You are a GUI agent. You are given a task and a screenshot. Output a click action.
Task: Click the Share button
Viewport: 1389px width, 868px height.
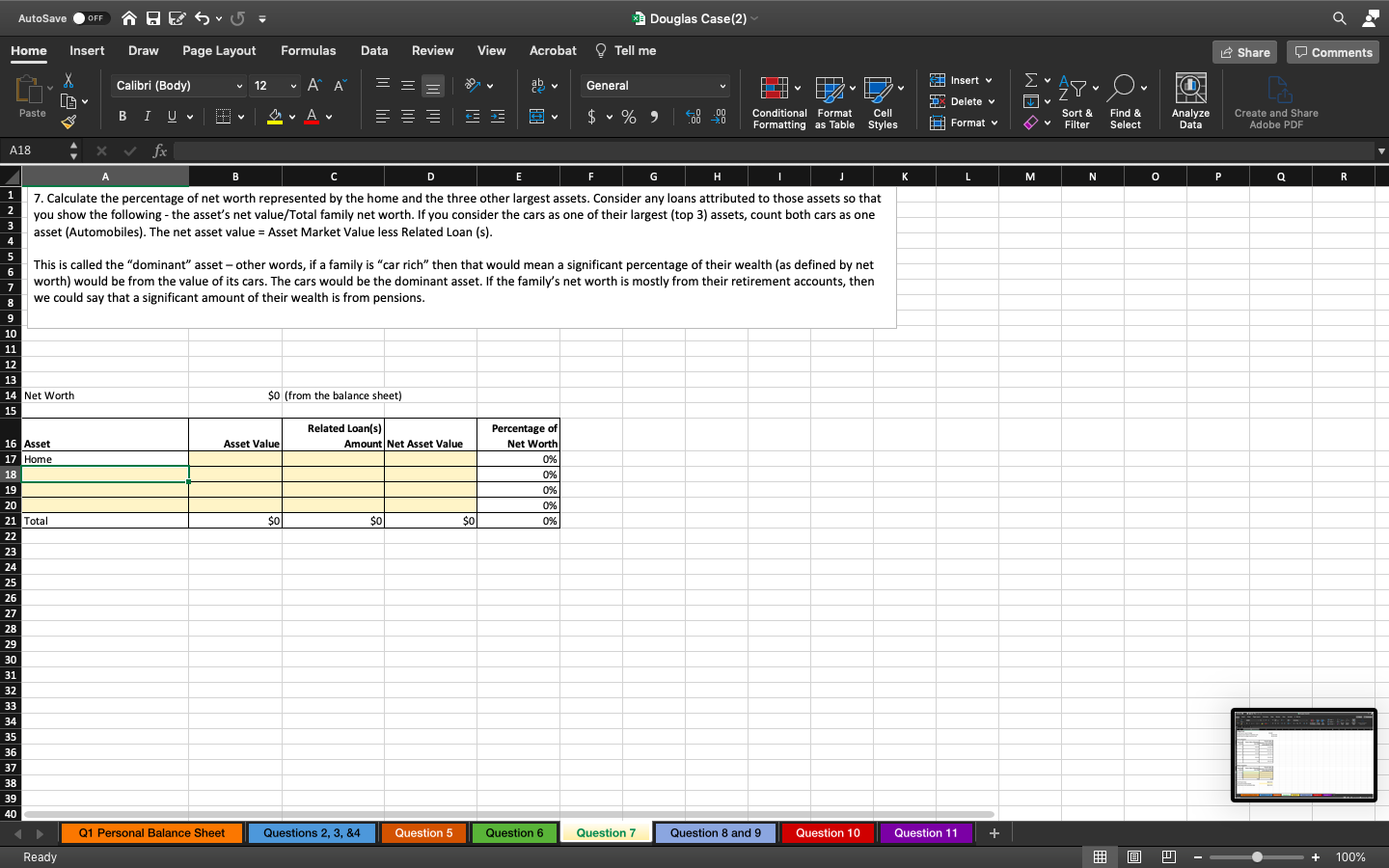tap(1243, 52)
